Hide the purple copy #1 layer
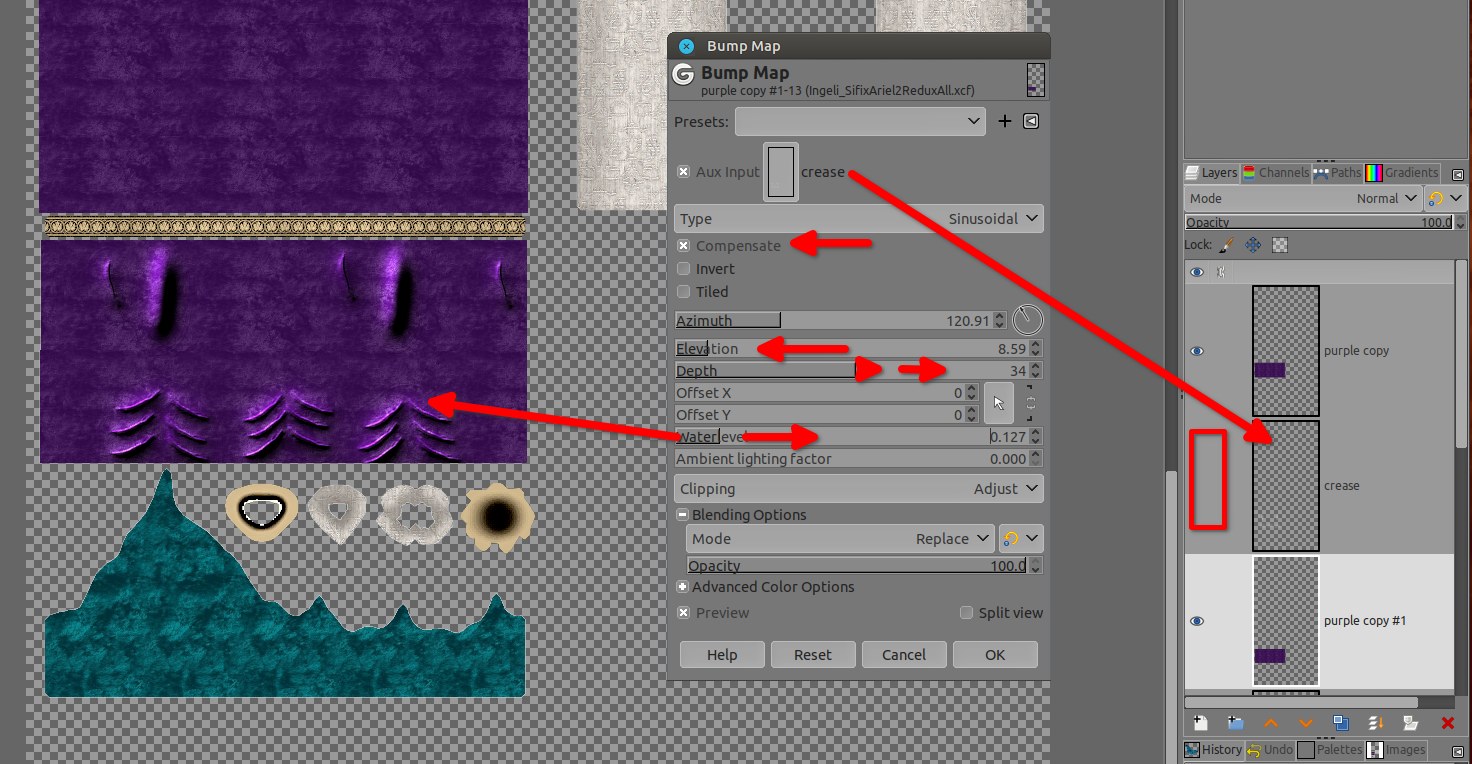This screenshot has width=1472, height=764. (x=1197, y=621)
